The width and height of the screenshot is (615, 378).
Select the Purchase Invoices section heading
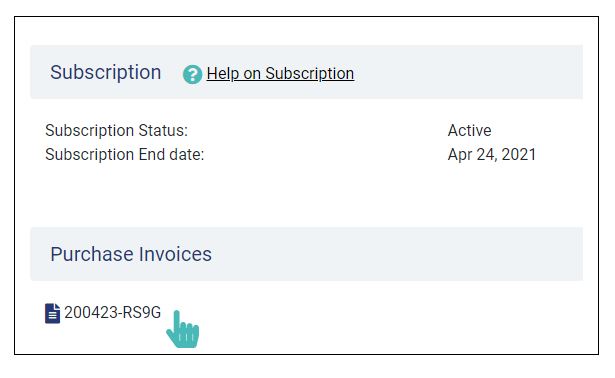click(x=131, y=254)
